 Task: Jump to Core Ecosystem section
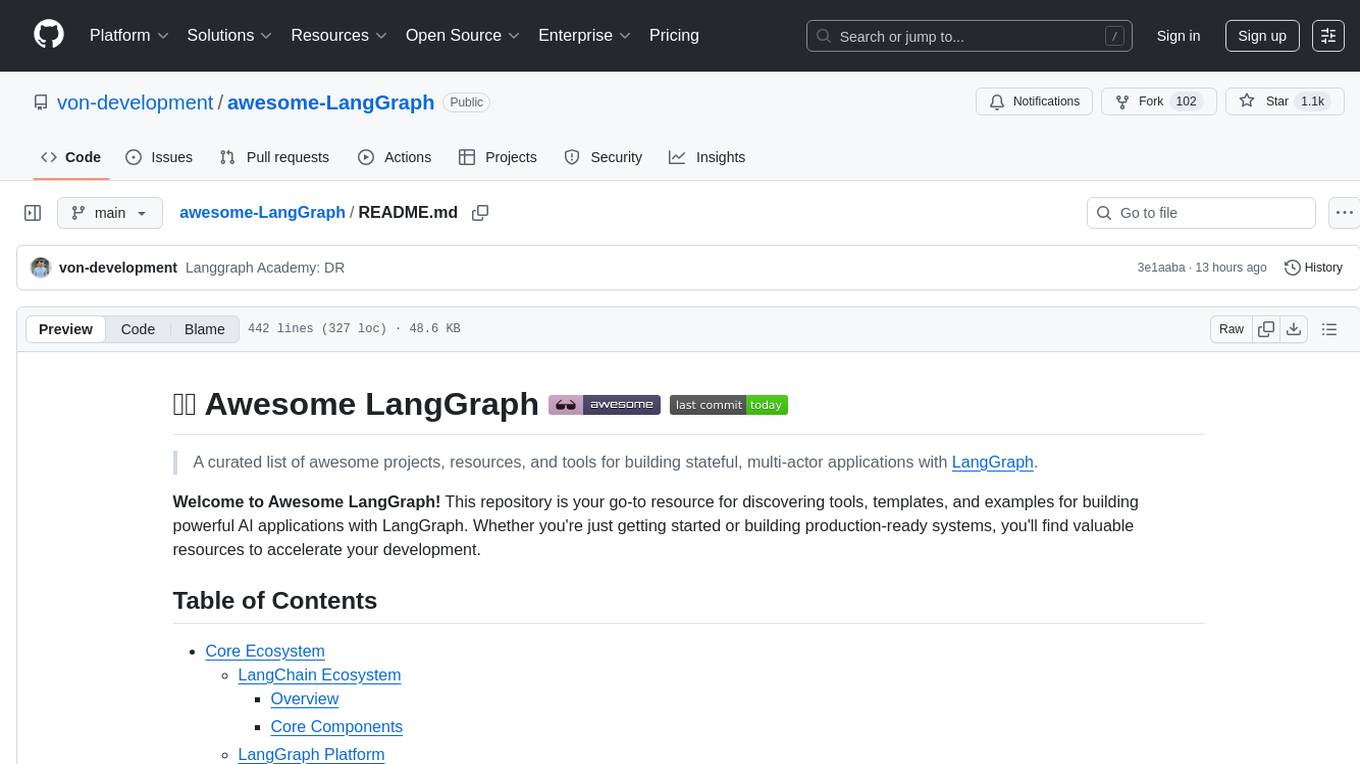tap(265, 651)
